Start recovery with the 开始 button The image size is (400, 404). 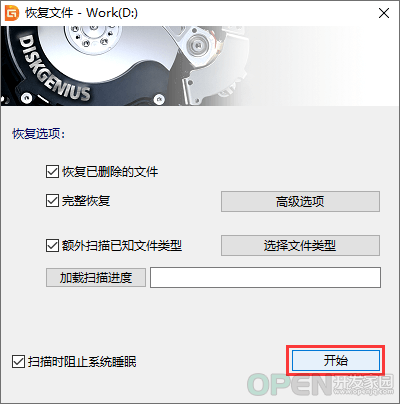[x=336, y=360]
